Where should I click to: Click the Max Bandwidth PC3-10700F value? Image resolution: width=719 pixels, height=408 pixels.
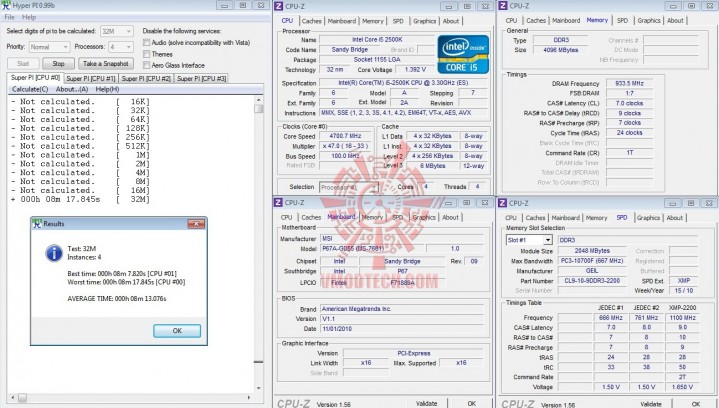(x=592, y=261)
